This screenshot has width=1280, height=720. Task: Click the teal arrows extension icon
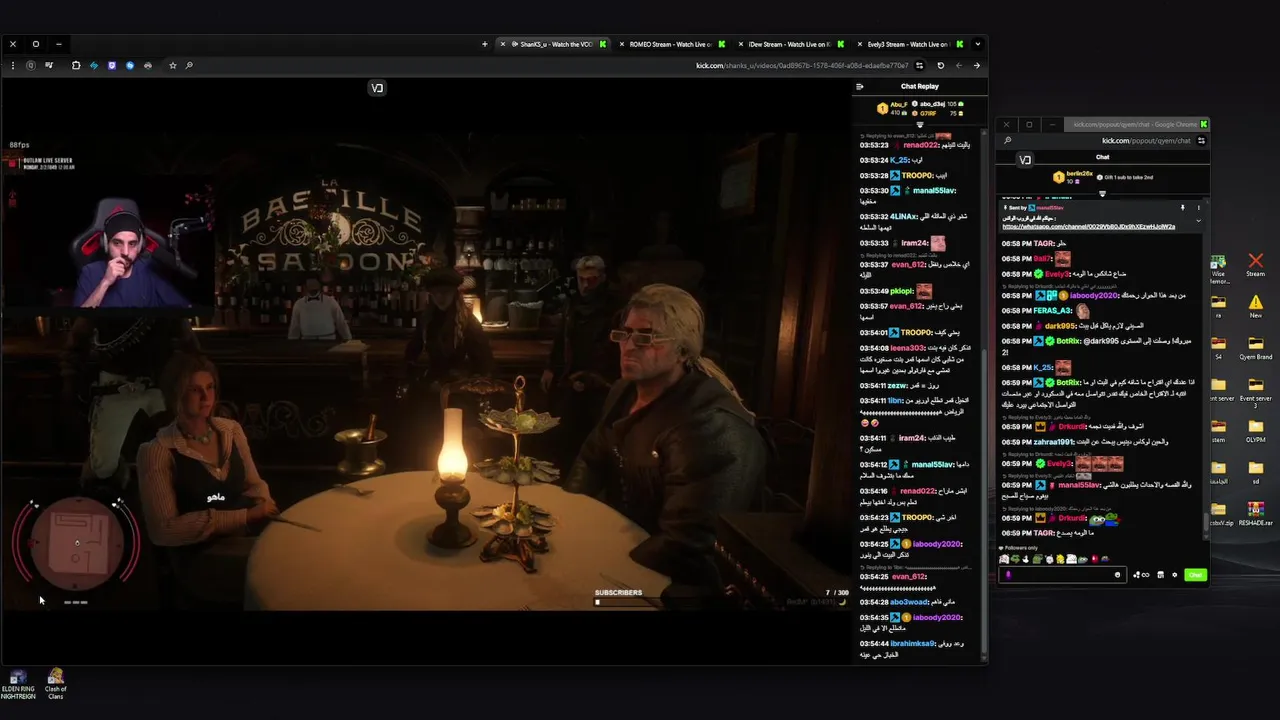point(94,65)
